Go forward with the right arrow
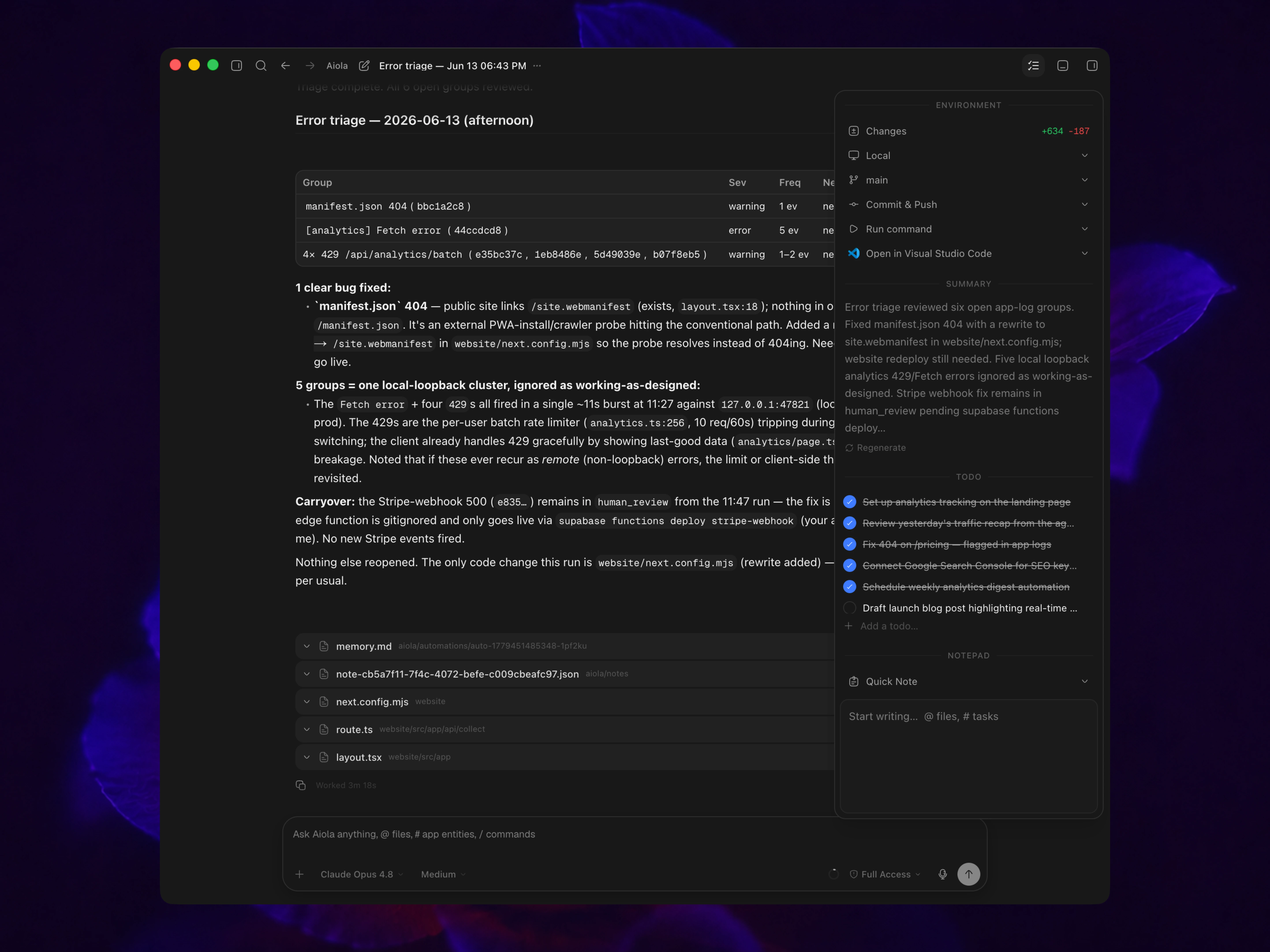The image size is (1270, 952). (310, 66)
